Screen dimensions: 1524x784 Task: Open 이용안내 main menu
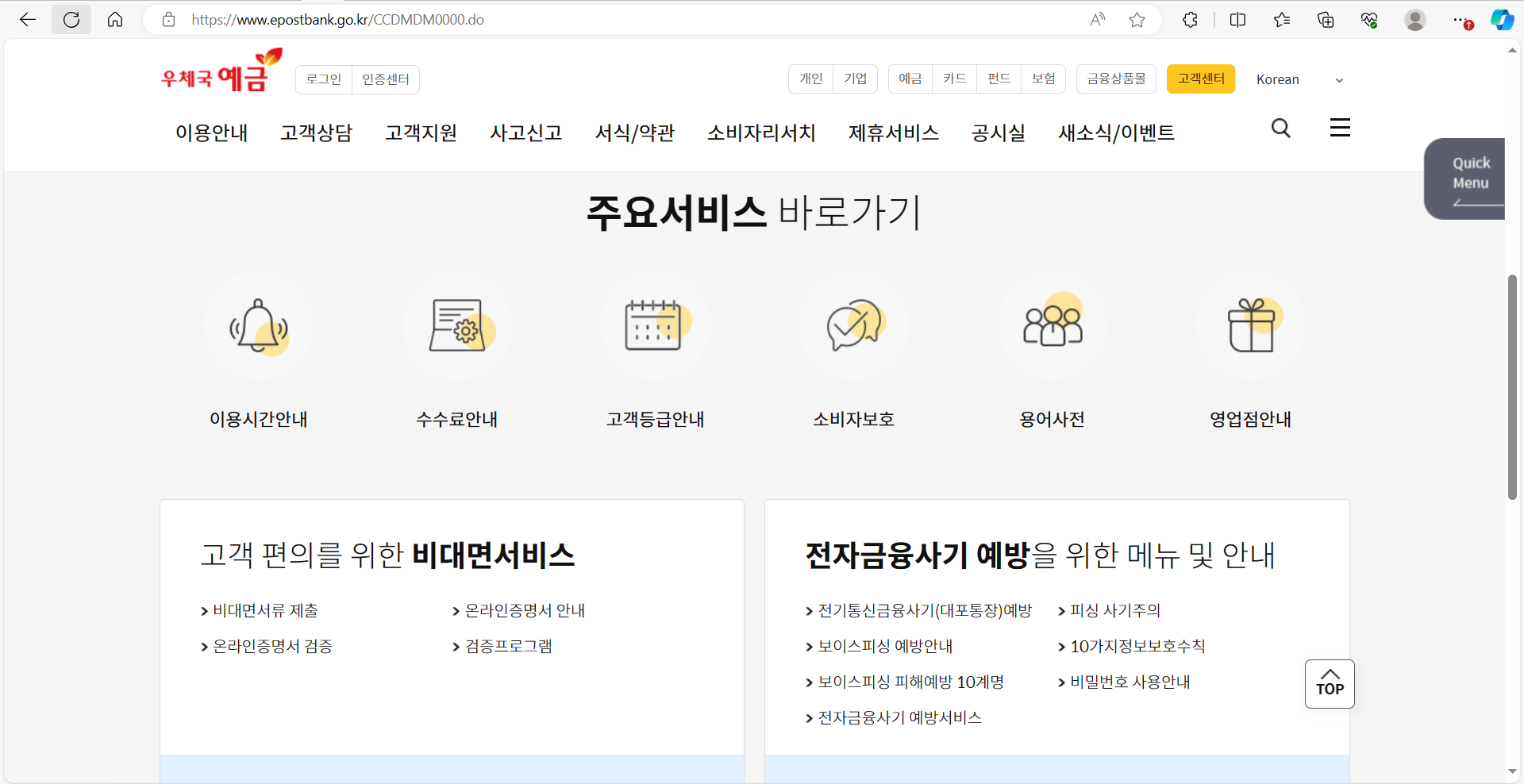(212, 133)
